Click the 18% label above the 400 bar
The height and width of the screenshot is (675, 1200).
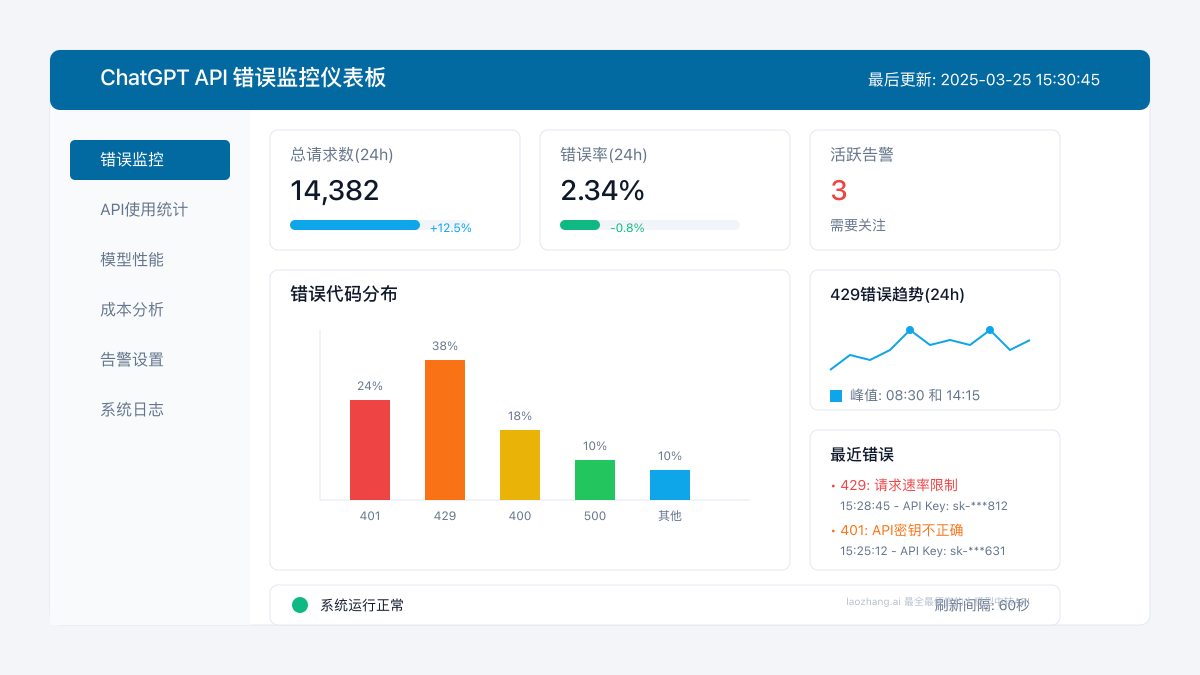[x=520, y=416]
